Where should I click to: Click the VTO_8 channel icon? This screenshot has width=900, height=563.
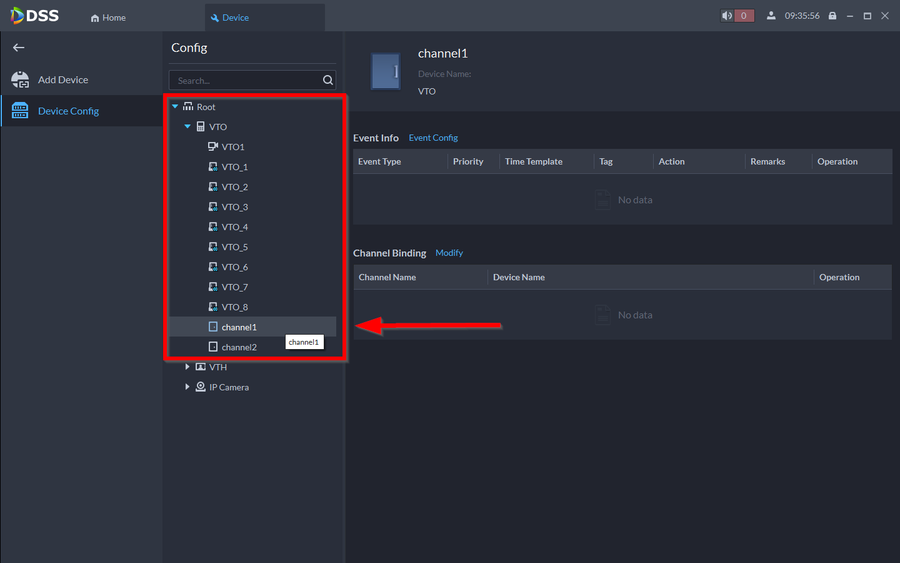pos(213,307)
